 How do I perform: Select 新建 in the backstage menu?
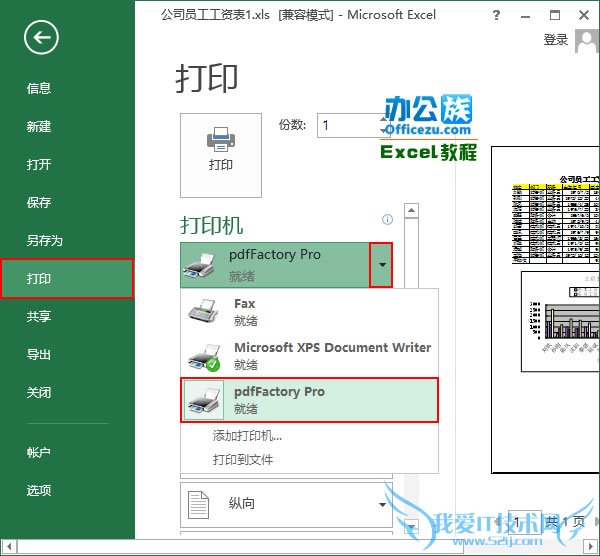point(39,126)
